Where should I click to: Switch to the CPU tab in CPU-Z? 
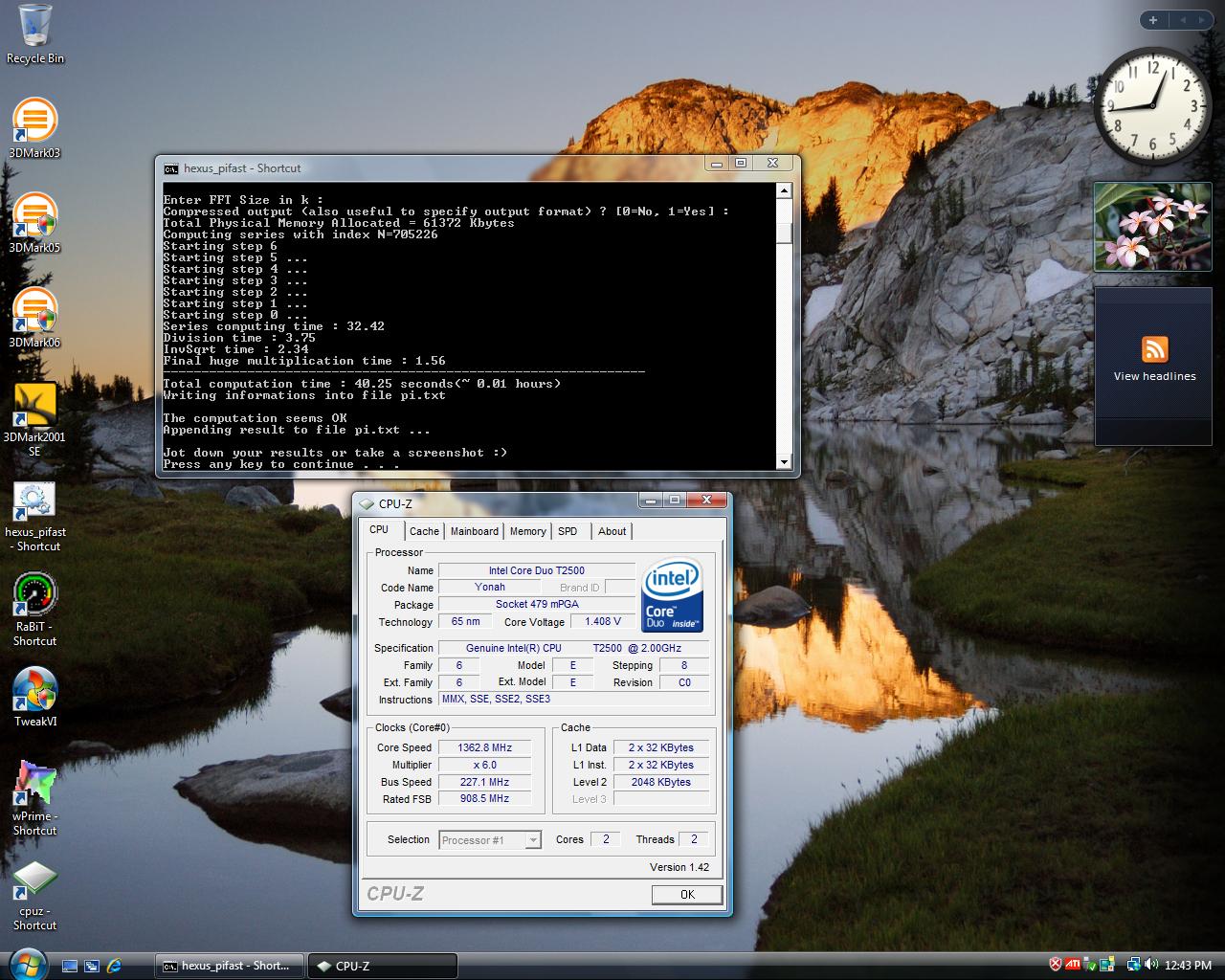379,529
